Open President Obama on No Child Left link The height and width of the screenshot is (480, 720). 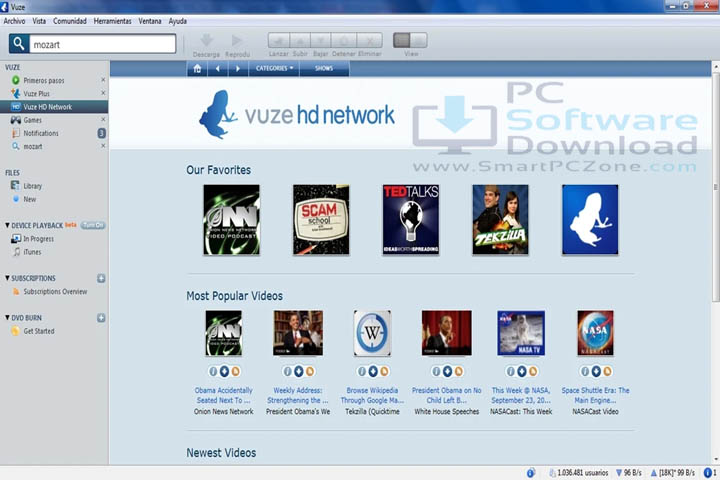coord(446,395)
